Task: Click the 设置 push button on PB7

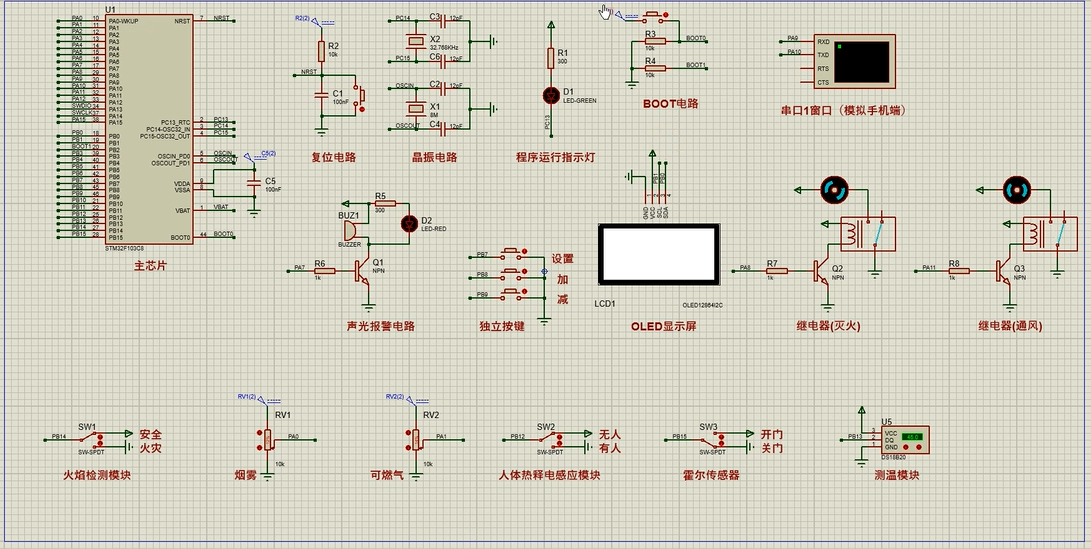Action: [x=513, y=252]
